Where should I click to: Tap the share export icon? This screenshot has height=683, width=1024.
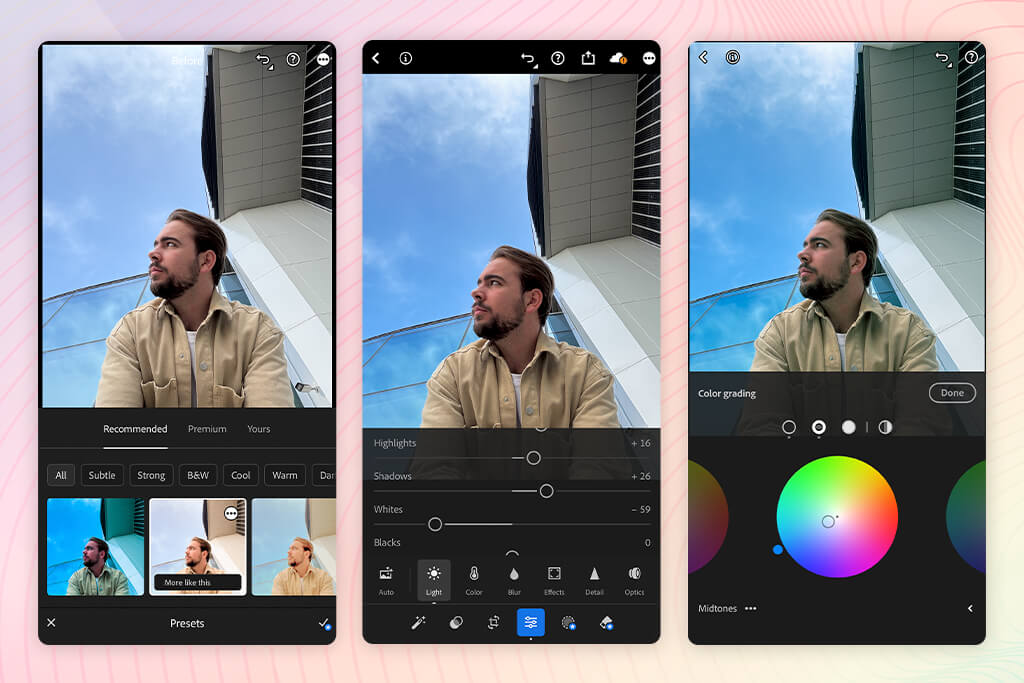point(588,58)
